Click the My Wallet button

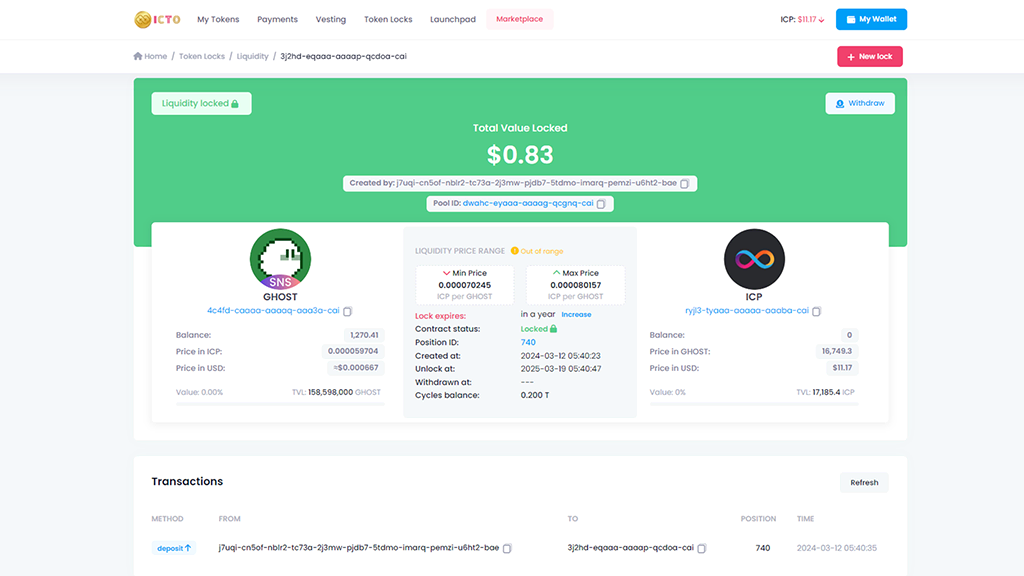[x=871, y=19]
